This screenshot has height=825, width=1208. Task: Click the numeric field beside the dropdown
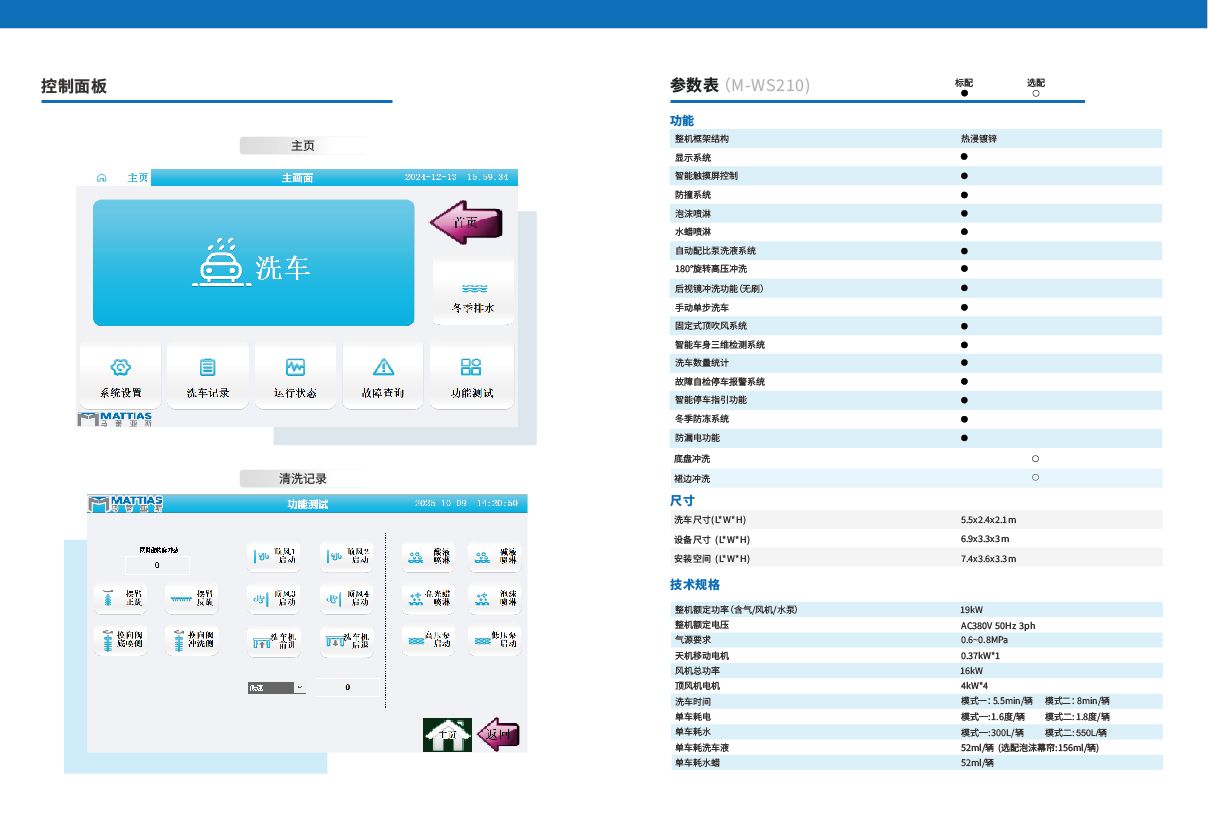coord(347,688)
